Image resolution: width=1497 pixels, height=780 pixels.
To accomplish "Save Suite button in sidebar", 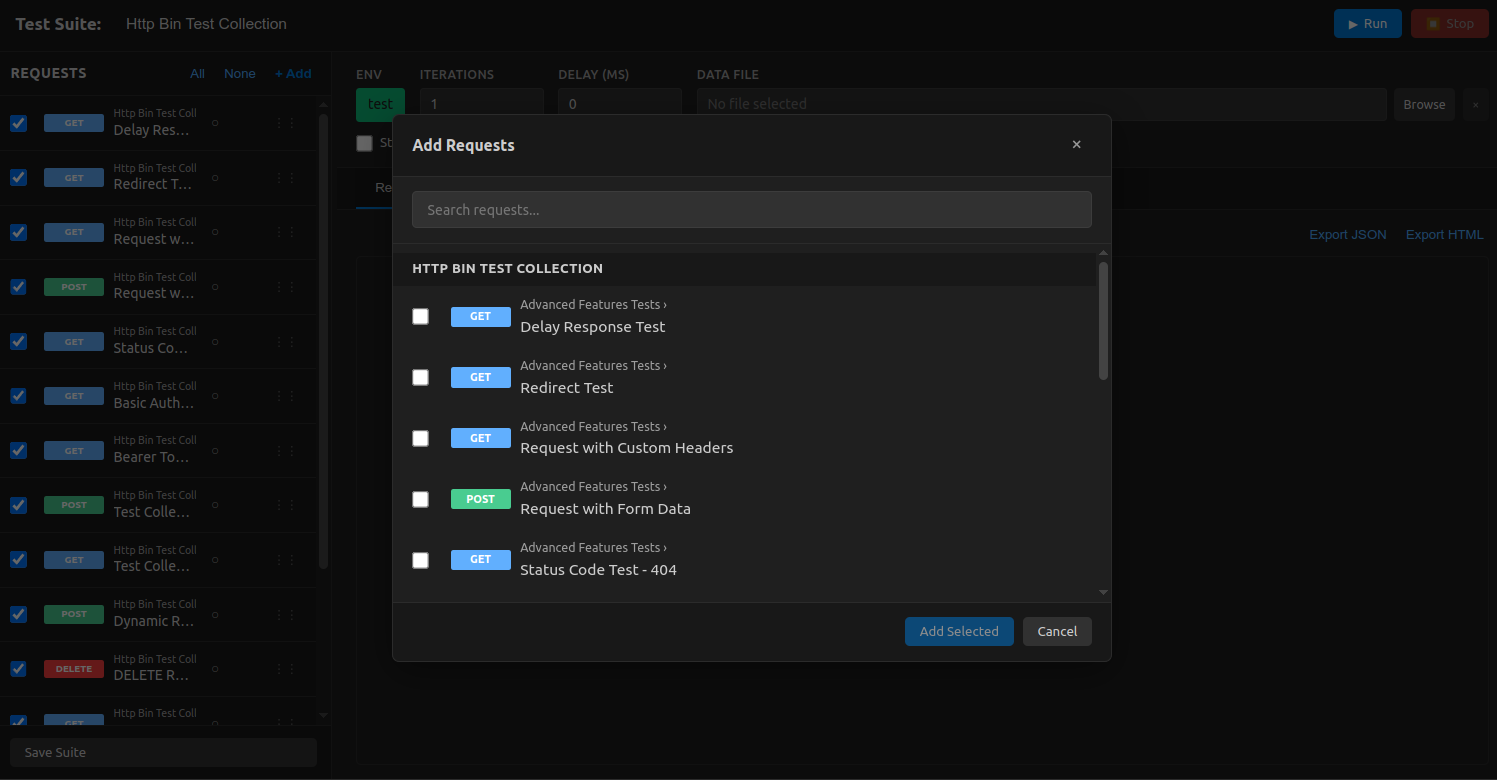I will [x=163, y=752].
